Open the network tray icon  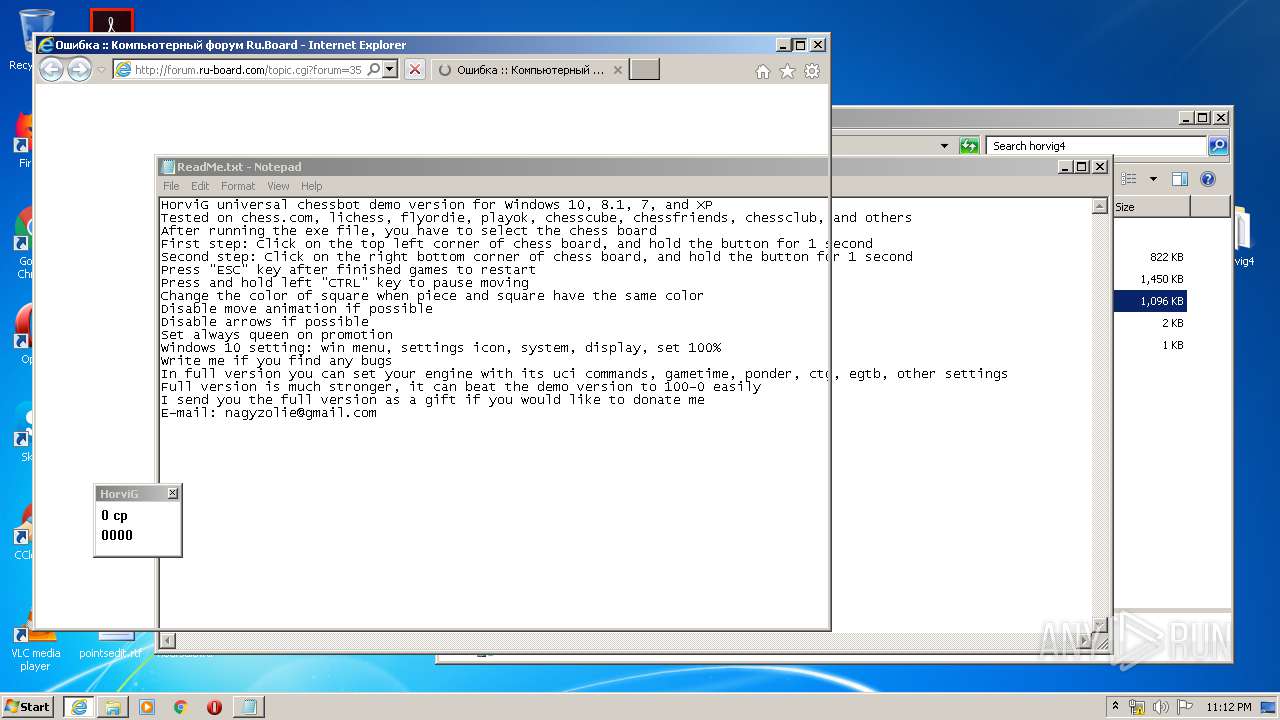1137,706
